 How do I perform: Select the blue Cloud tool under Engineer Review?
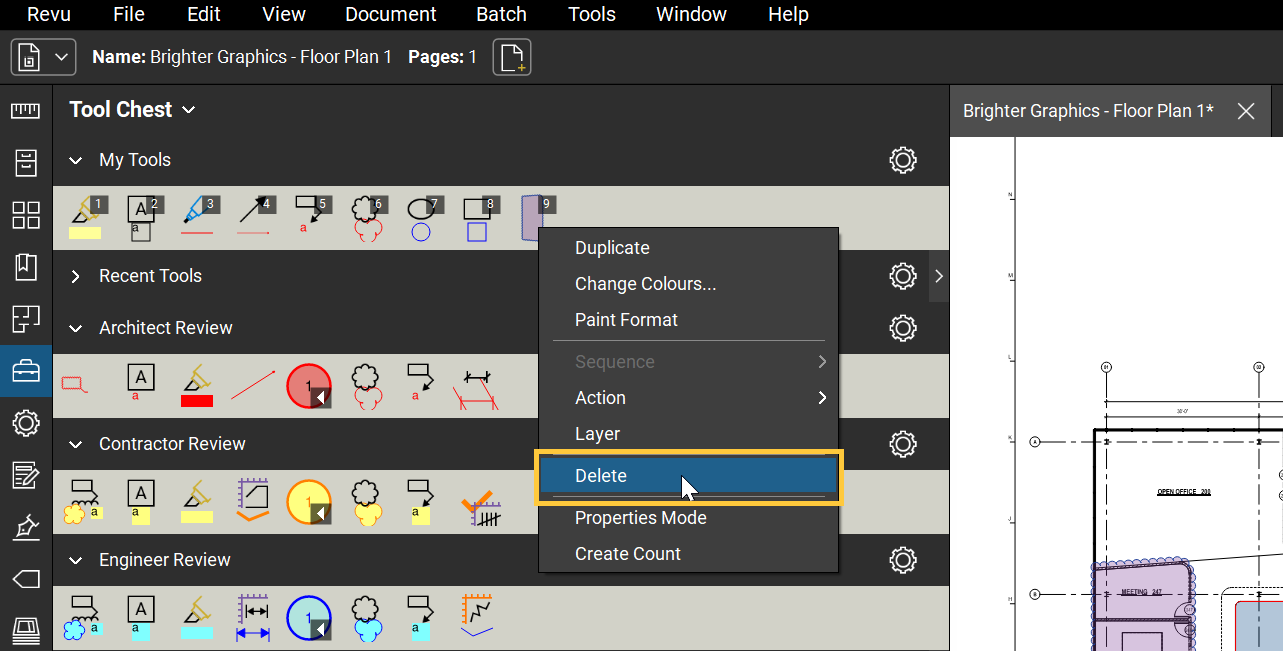pos(367,616)
